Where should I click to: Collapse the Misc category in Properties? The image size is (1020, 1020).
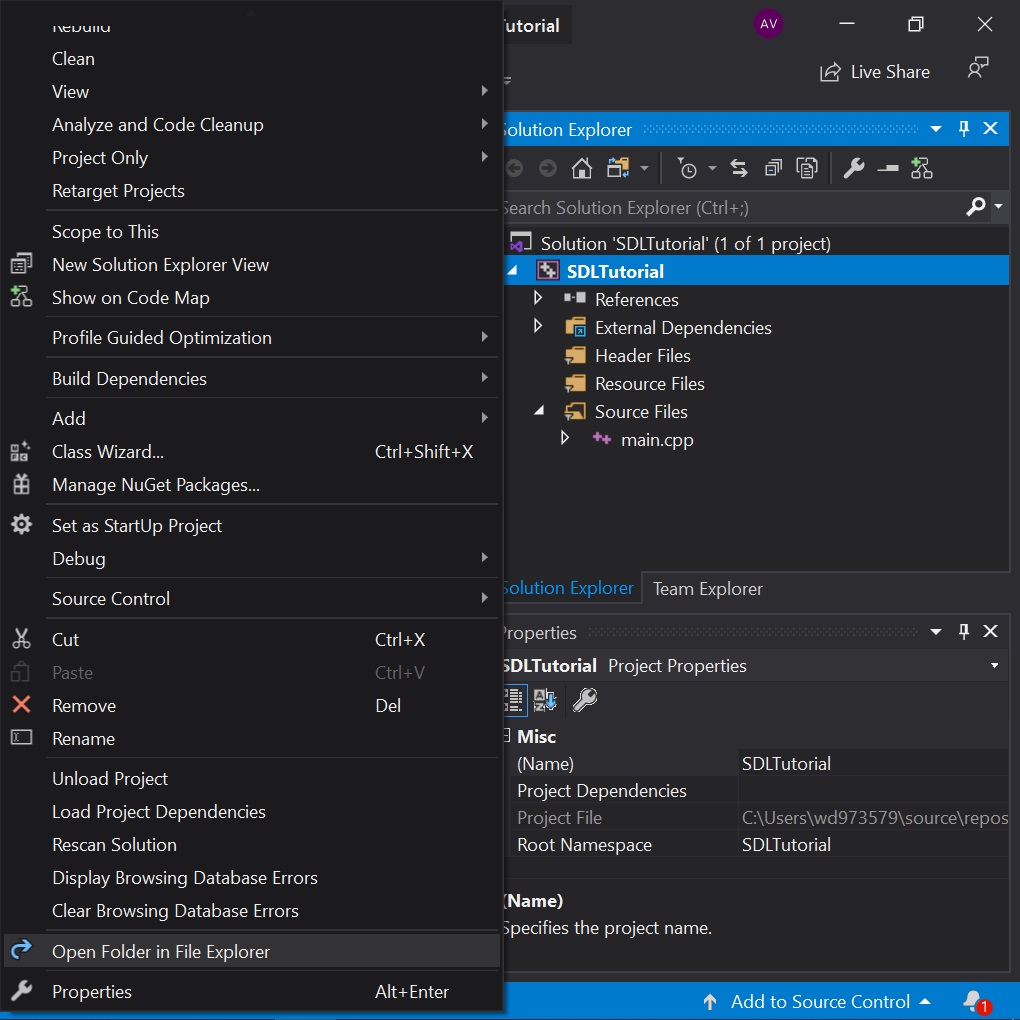tap(507, 736)
